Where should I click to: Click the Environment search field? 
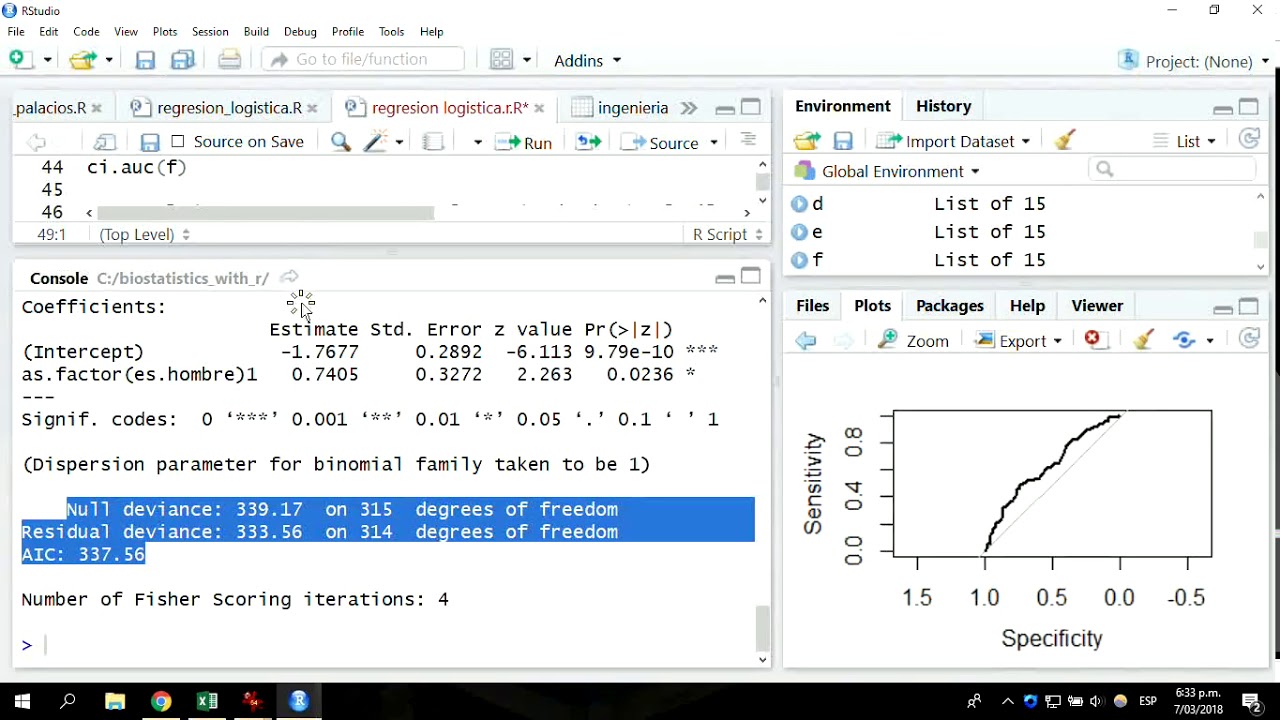pyautogui.click(x=1172, y=169)
